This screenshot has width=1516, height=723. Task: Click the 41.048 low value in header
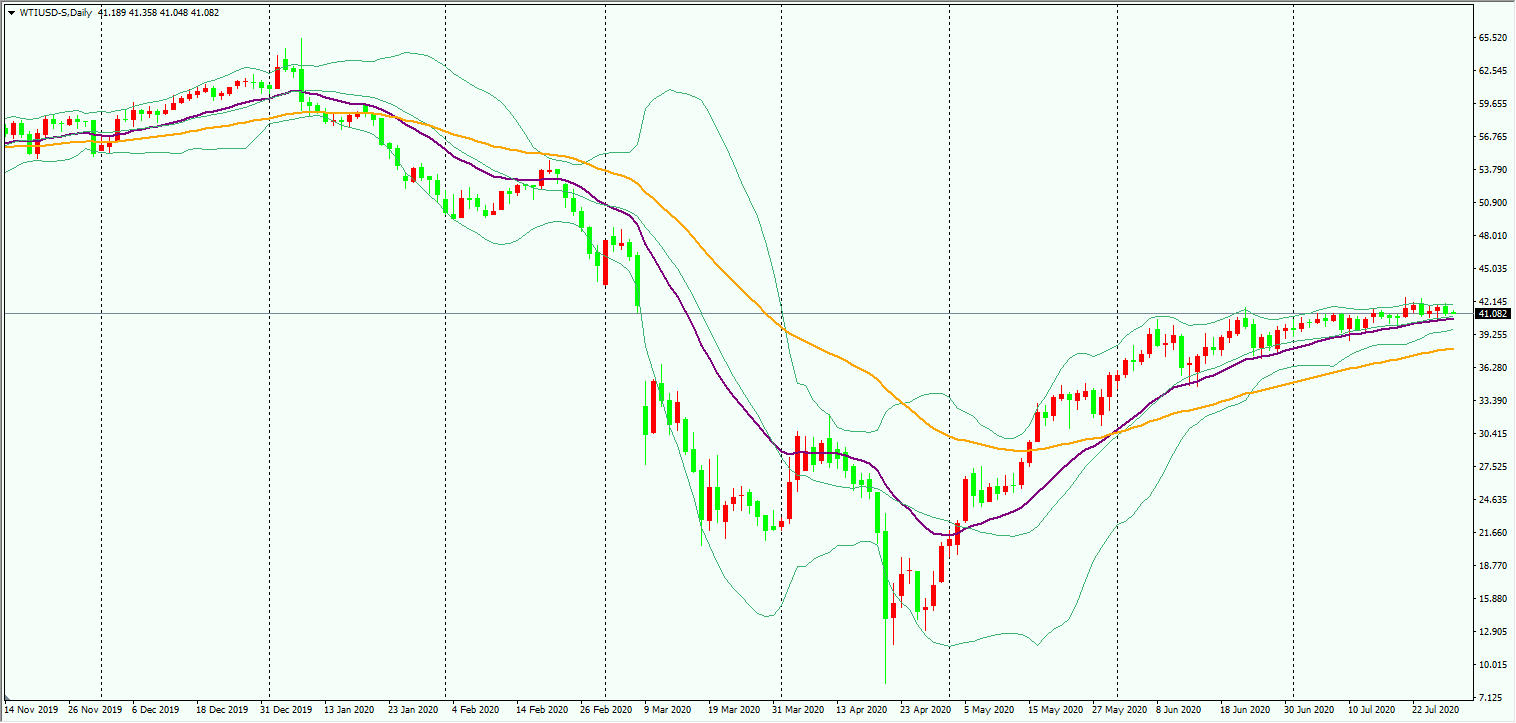[x=176, y=12]
